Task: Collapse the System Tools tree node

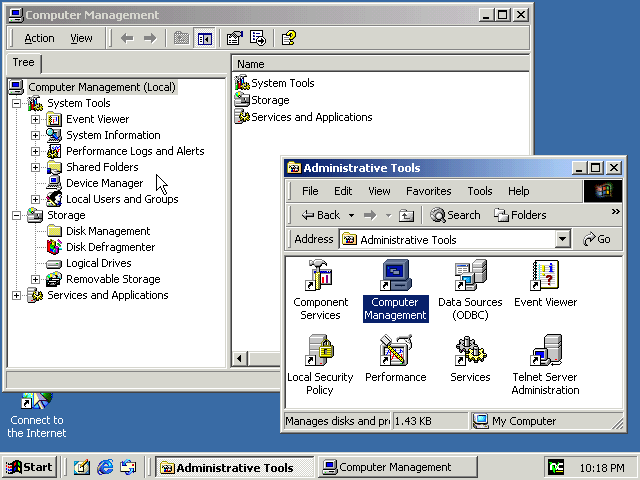Action: point(16,103)
